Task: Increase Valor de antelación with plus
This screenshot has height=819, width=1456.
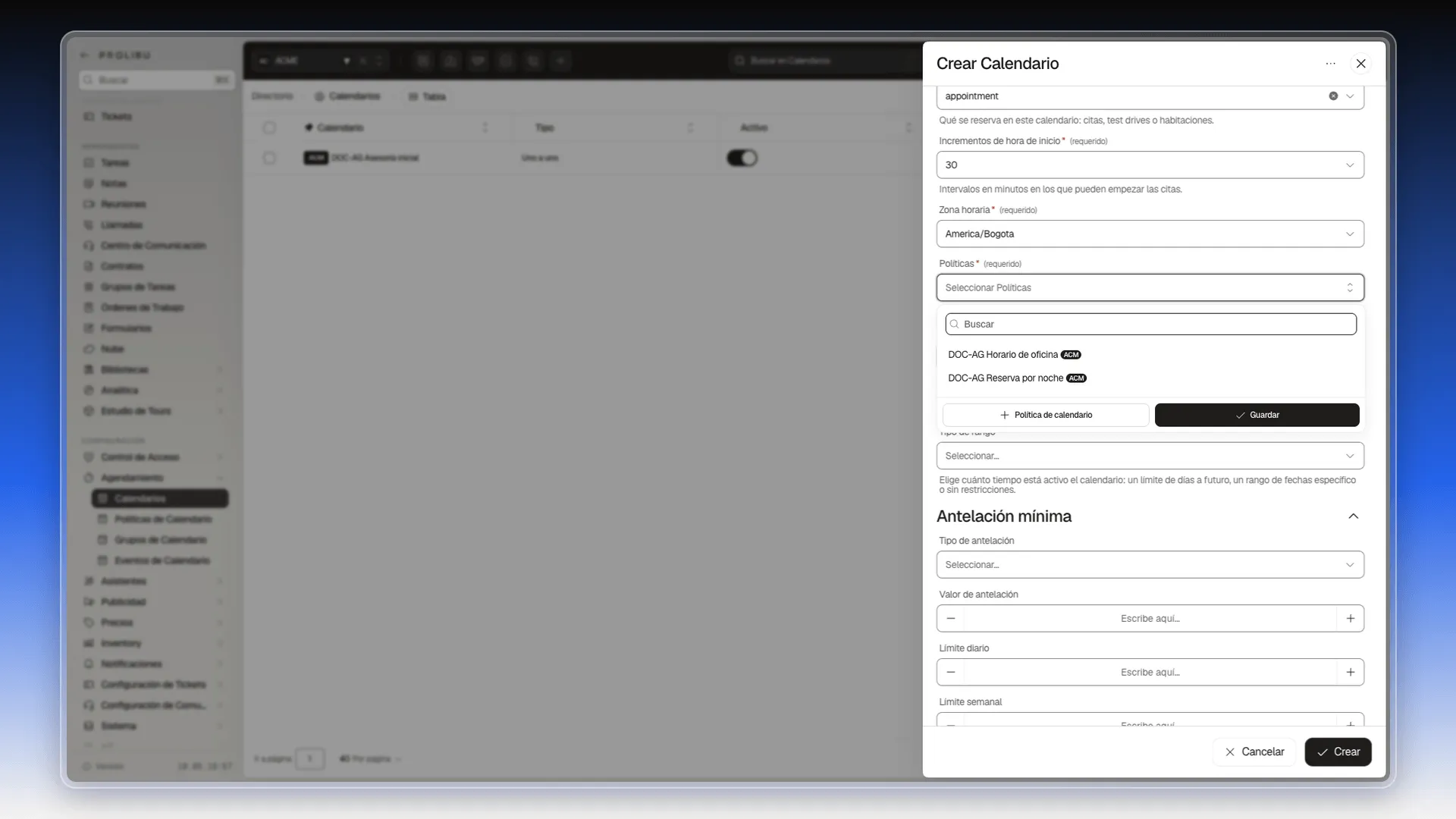Action: [1350, 619]
